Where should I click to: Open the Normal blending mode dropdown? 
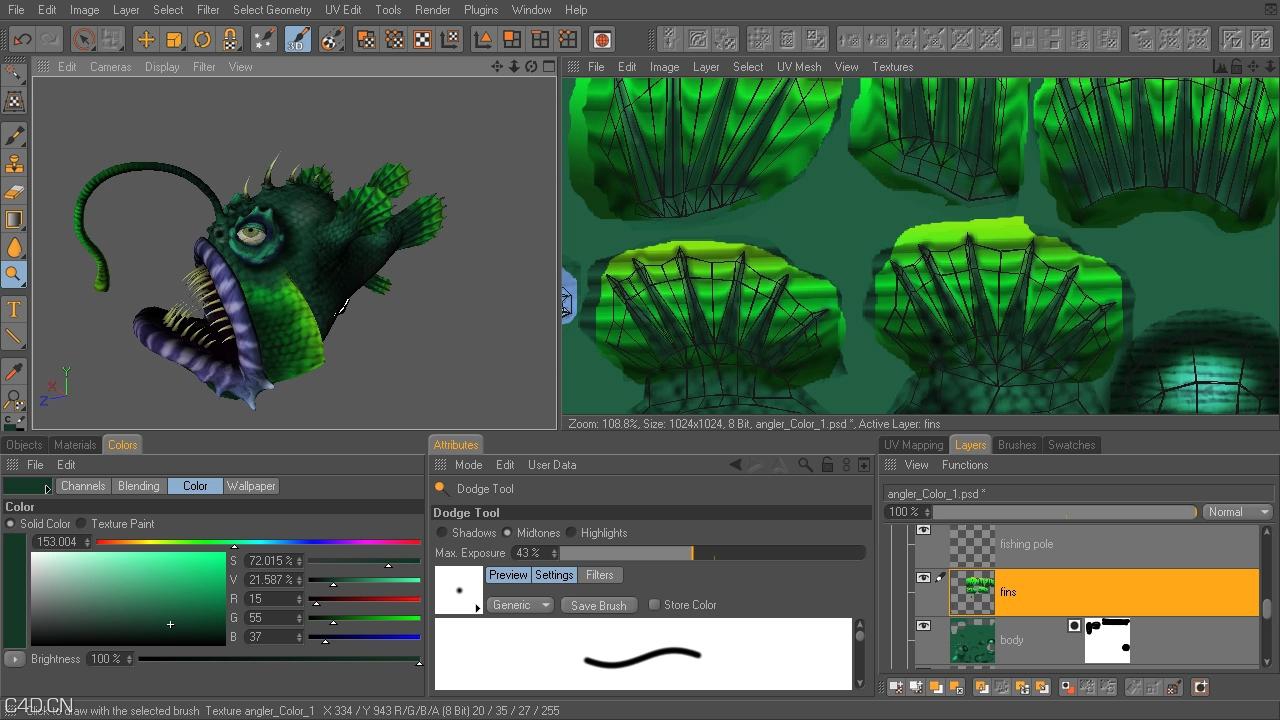coord(1237,511)
